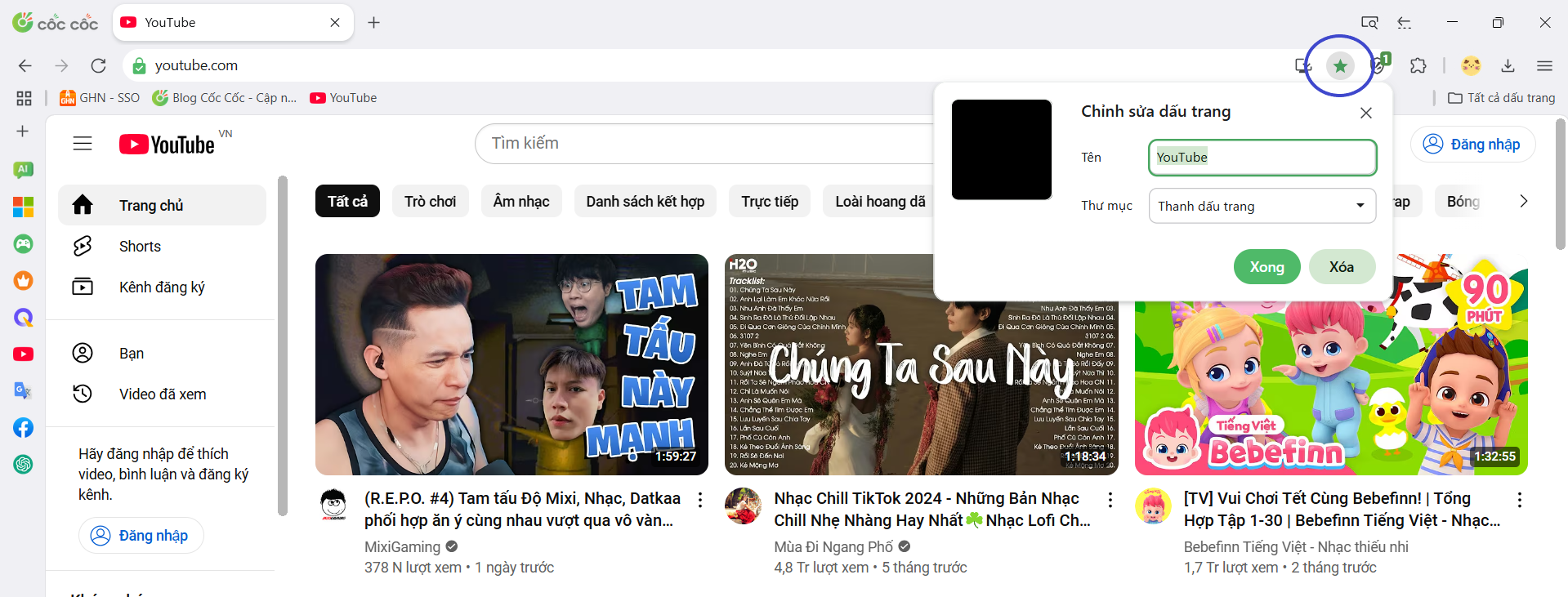The height and width of the screenshot is (597, 1568).
Task: Click the bookmark star icon in address bar
Action: (x=1340, y=65)
